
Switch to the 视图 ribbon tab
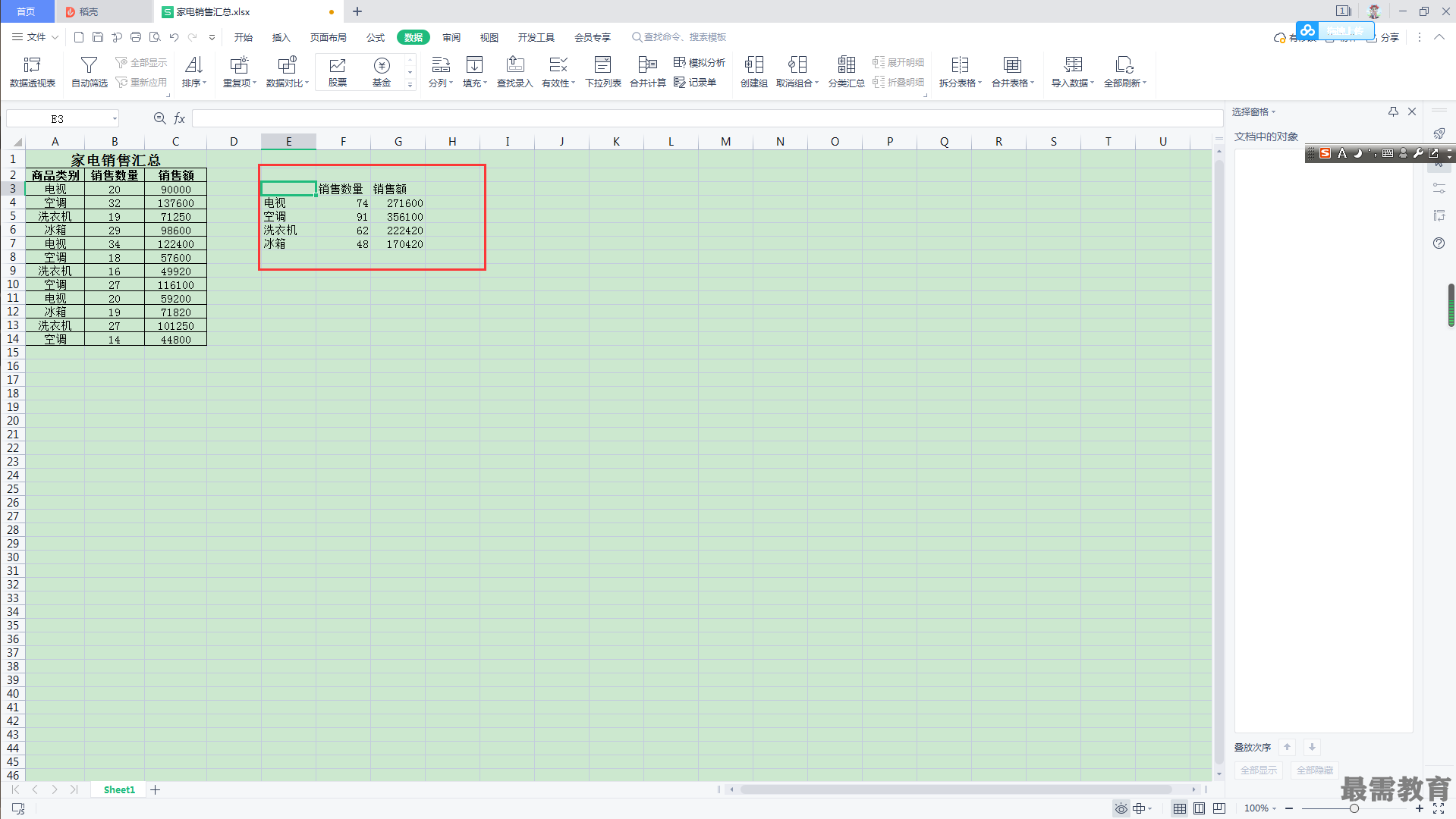point(489,37)
